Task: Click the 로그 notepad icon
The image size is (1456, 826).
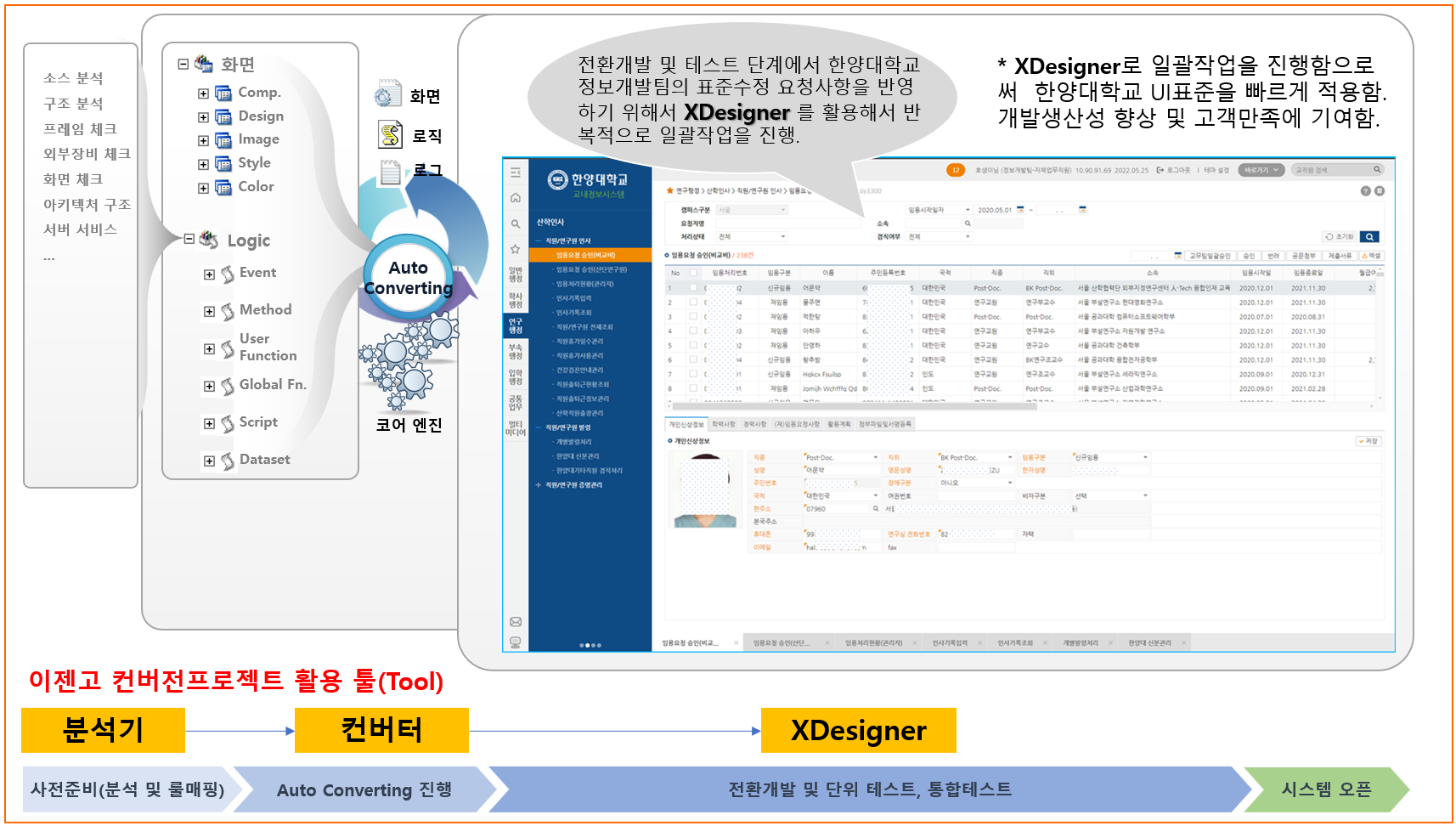Action: click(x=390, y=172)
